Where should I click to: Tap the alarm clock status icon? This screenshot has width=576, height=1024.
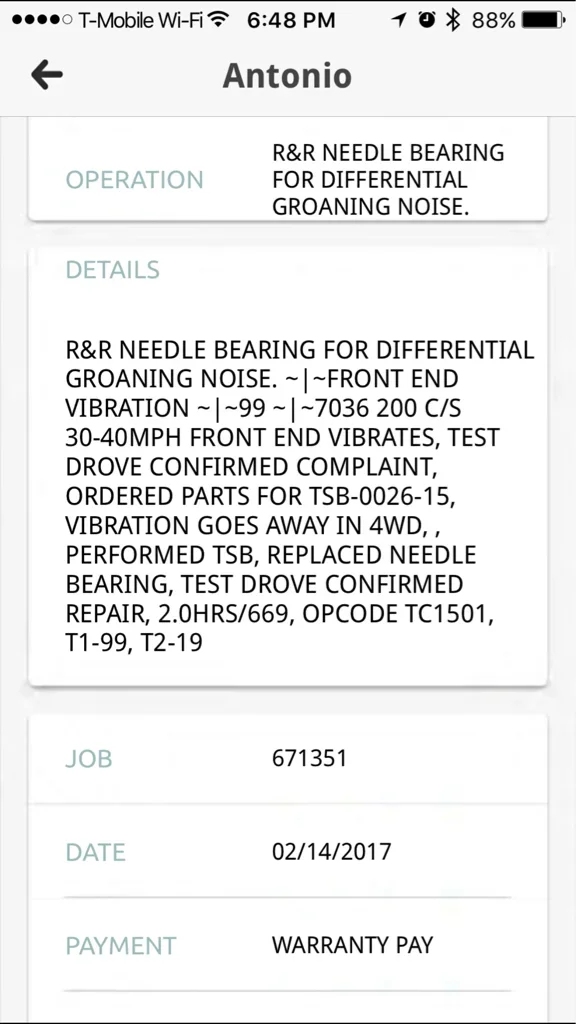[427, 20]
